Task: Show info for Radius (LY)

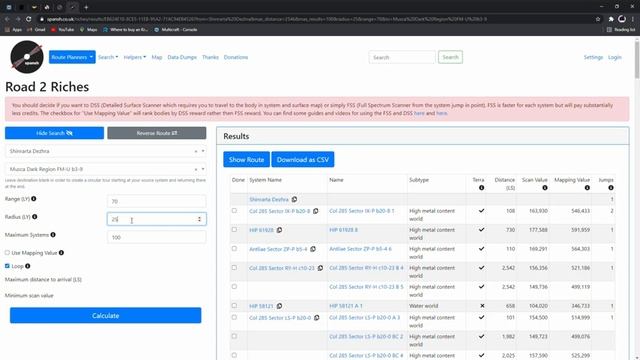Action: pos(35,217)
